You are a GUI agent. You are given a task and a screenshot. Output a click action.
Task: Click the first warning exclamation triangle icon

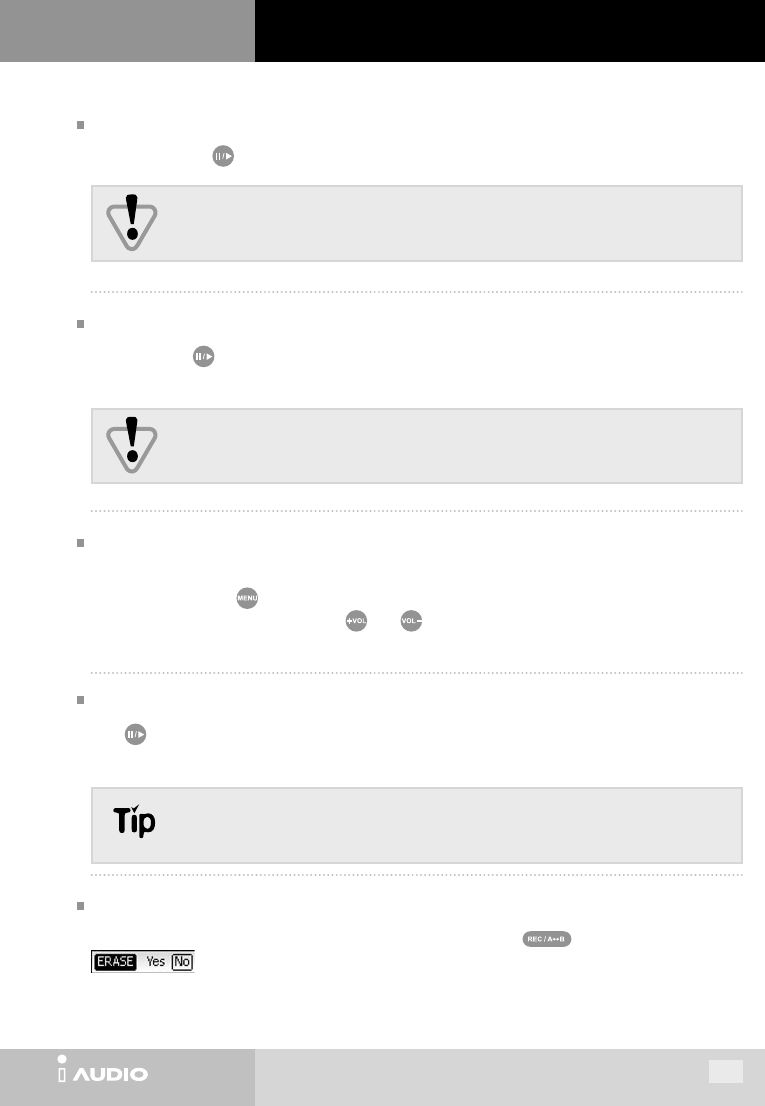pyautogui.click(x=132, y=222)
